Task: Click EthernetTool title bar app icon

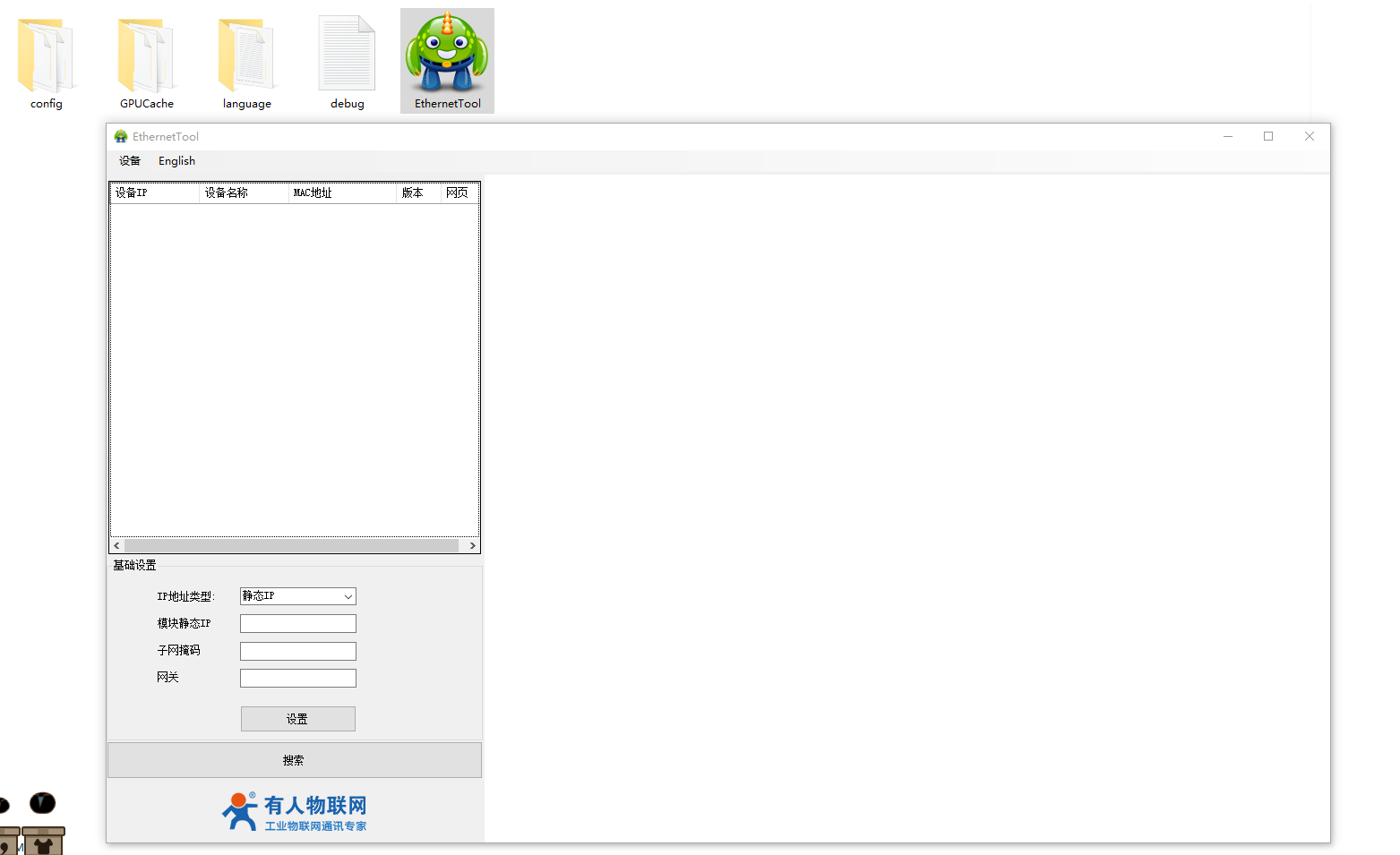Action: 121,137
